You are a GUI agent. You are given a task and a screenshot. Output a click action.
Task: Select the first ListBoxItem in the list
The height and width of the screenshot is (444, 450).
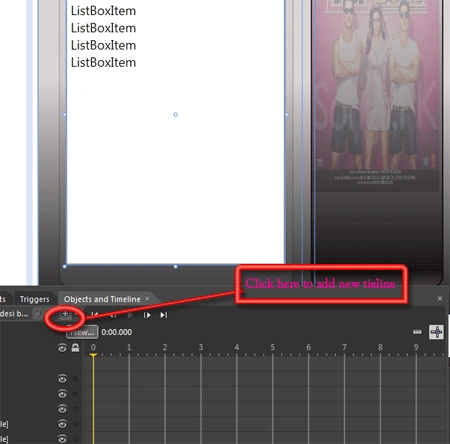click(x=103, y=11)
